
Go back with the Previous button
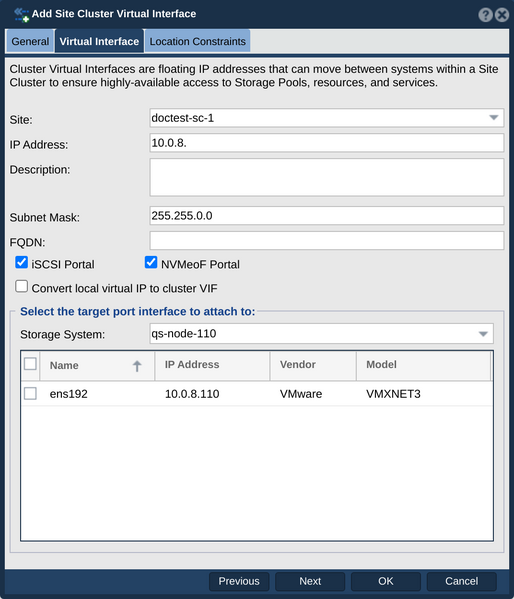point(239,581)
